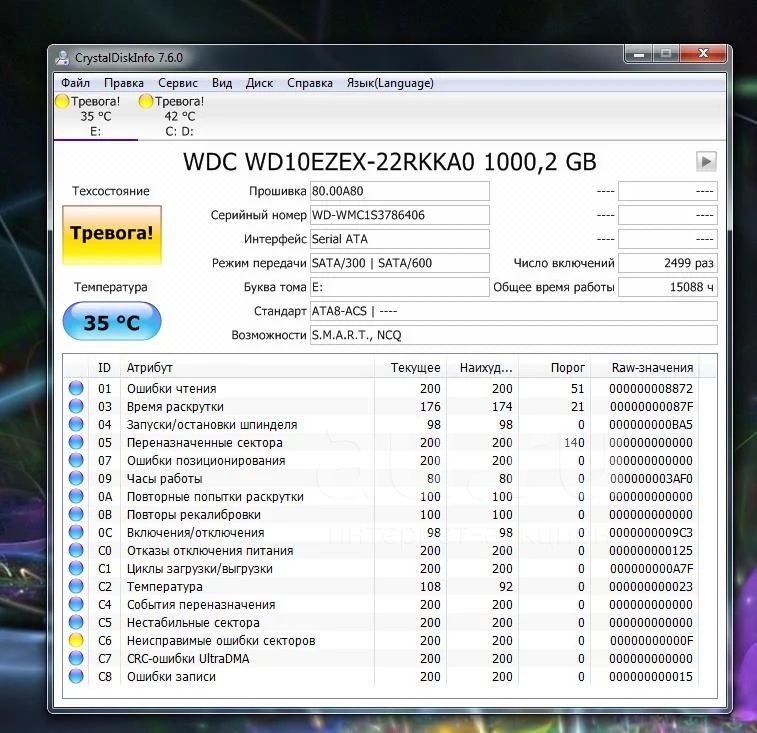Open the Диск menu
The width and height of the screenshot is (757, 733).
[259, 83]
